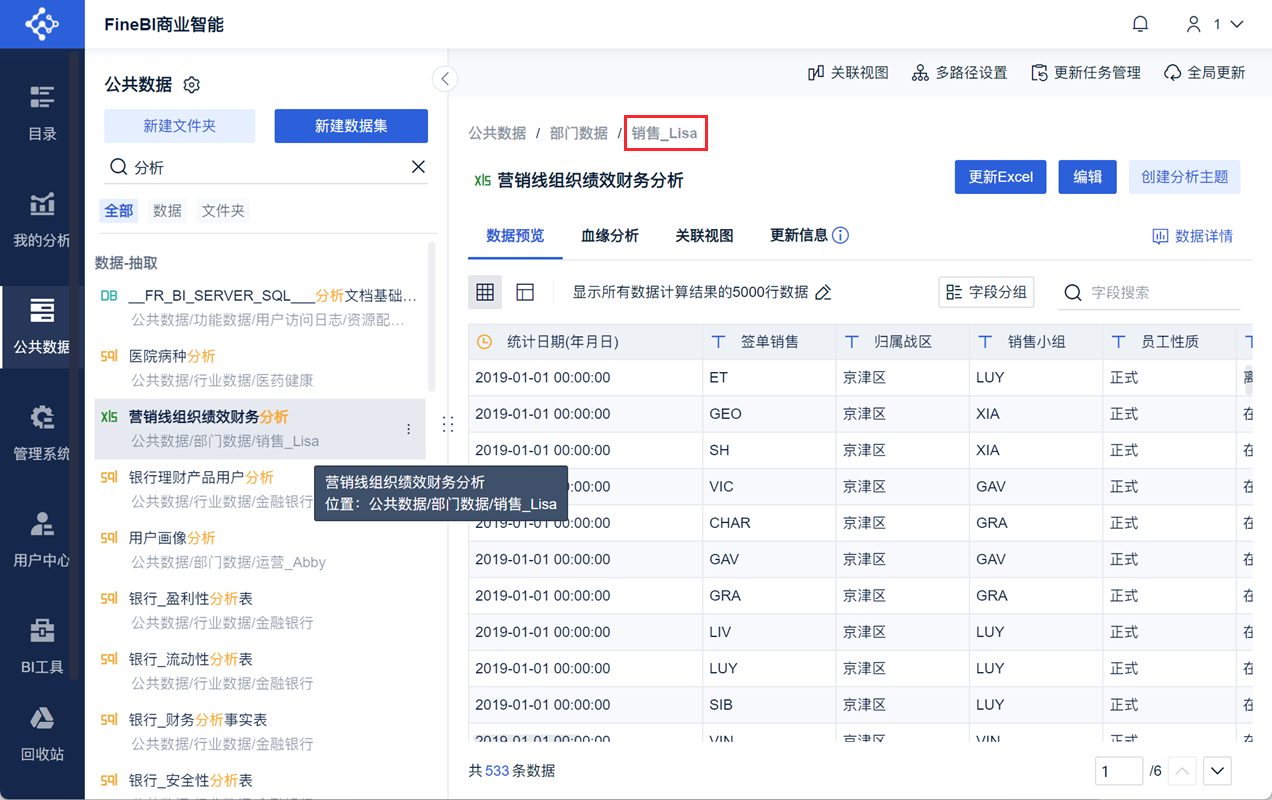This screenshot has height=800, width=1272.
Task: Click 字段分组 button
Action: [x=986, y=292]
